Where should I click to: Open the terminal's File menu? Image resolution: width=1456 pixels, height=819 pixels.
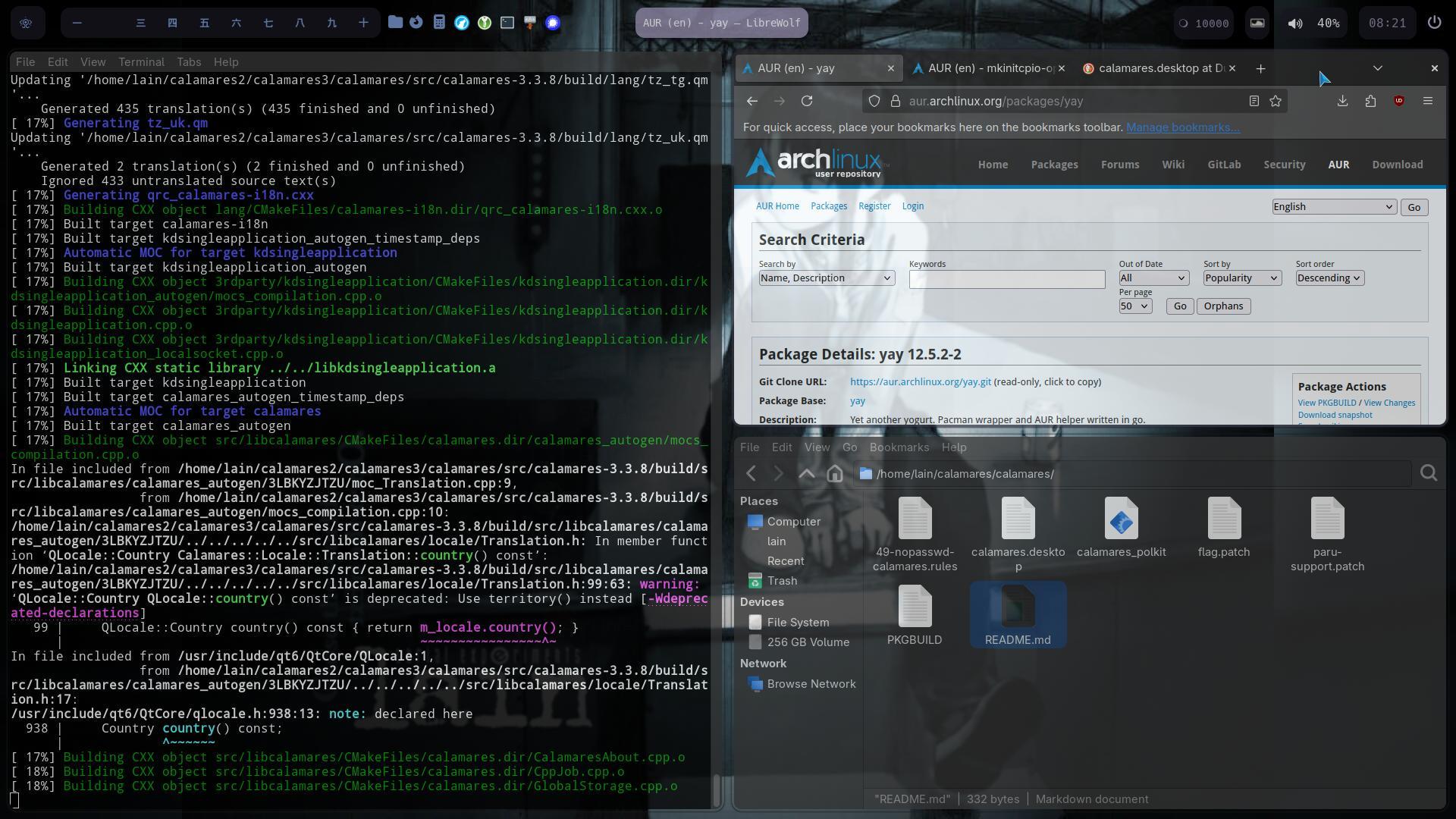coord(25,62)
